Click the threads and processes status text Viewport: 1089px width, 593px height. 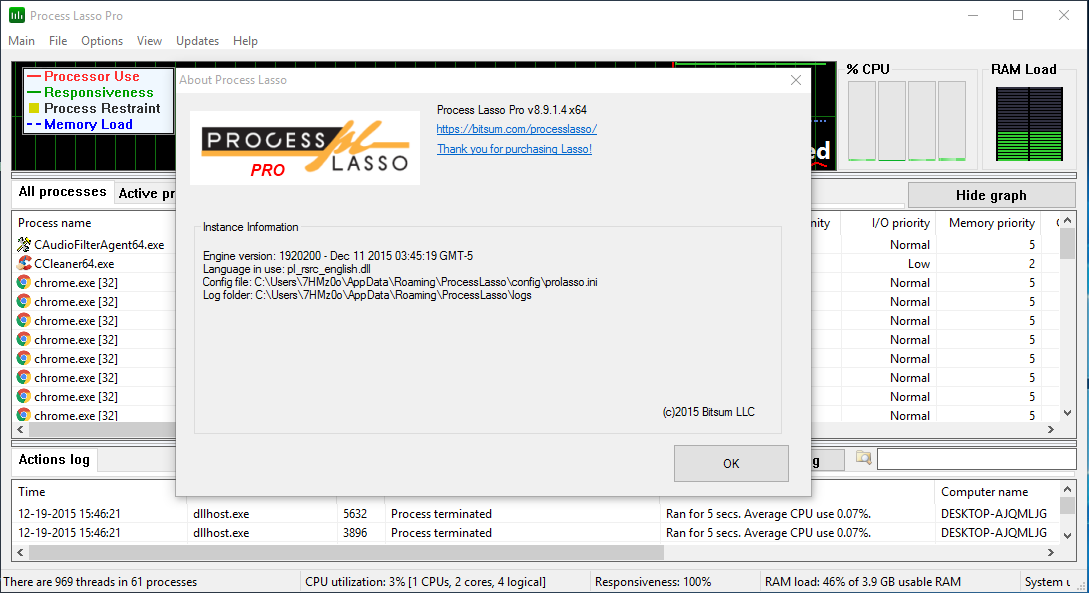click(x=100, y=582)
